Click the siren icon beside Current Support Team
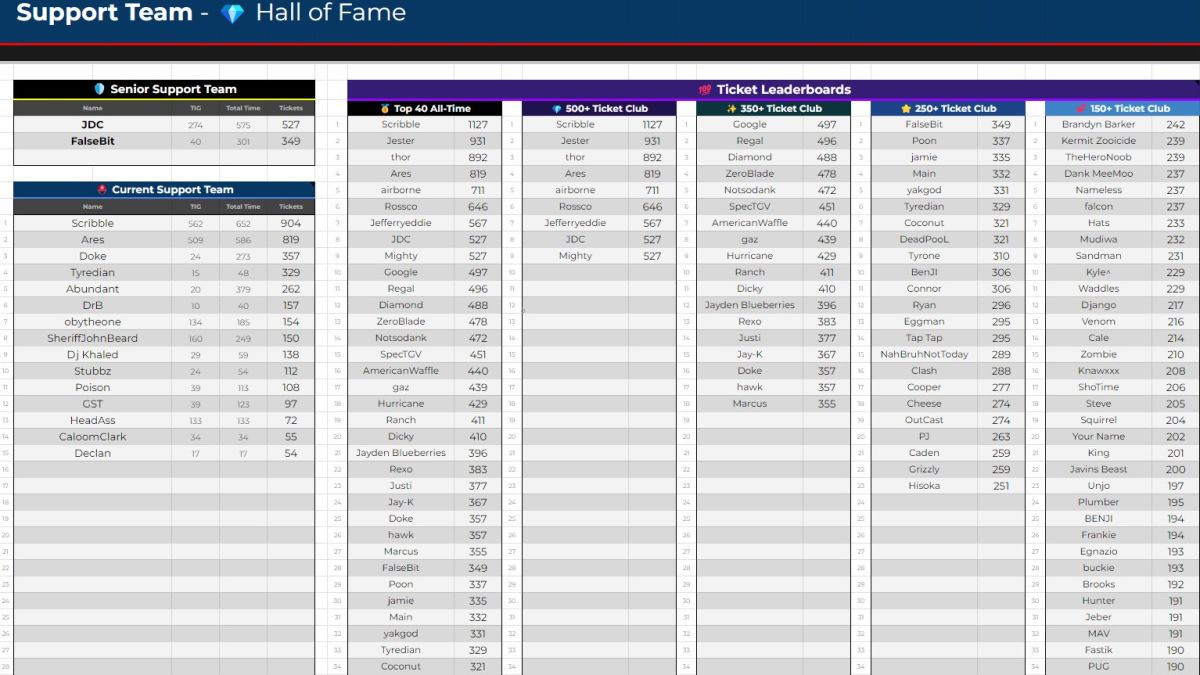1200x675 pixels. click(x=101, y=190)
